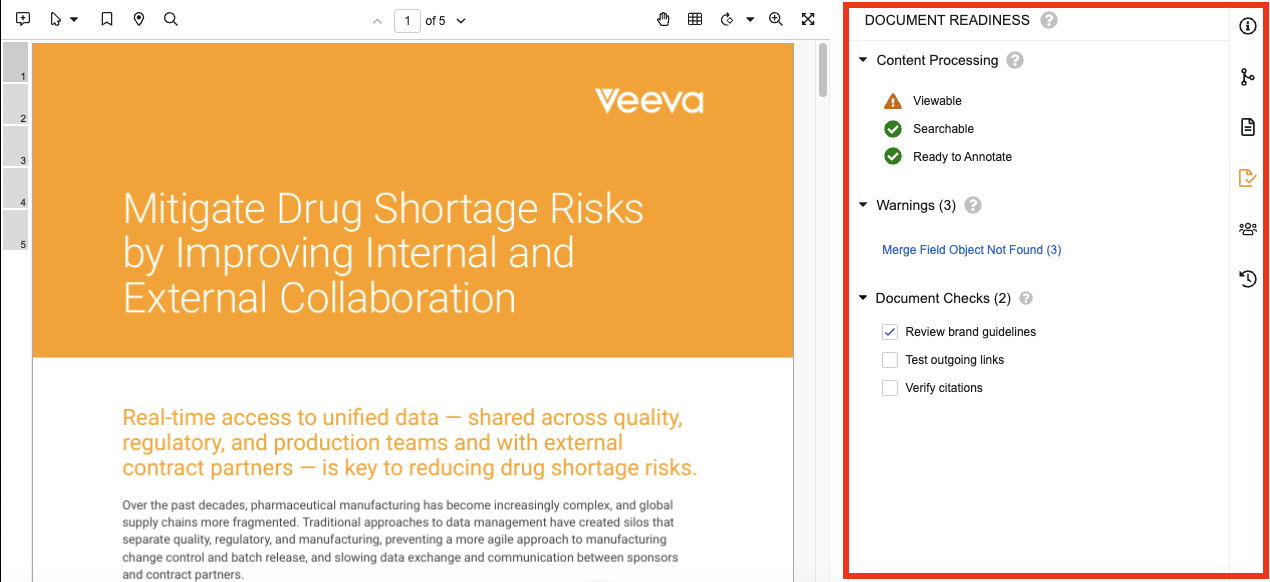Select page 3 thumbnail

15,146
